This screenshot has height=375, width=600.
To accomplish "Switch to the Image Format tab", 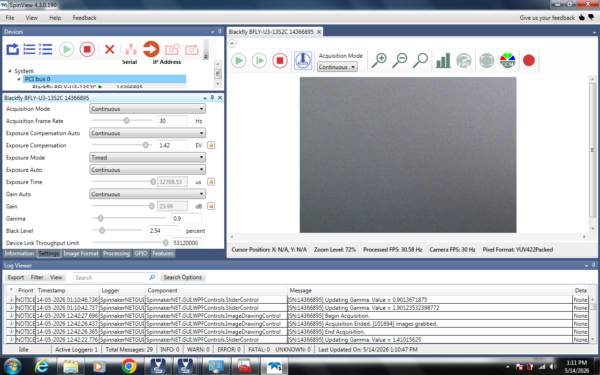I will click(x=81, y=253).
